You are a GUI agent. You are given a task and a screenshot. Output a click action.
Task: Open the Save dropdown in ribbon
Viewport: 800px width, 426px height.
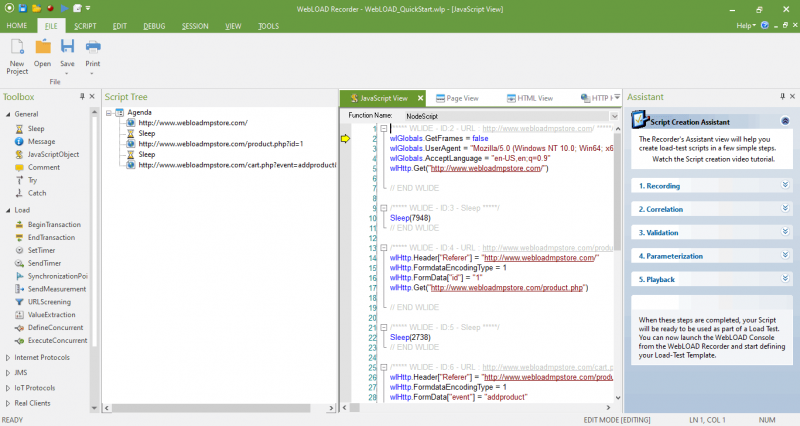point(68,71)
